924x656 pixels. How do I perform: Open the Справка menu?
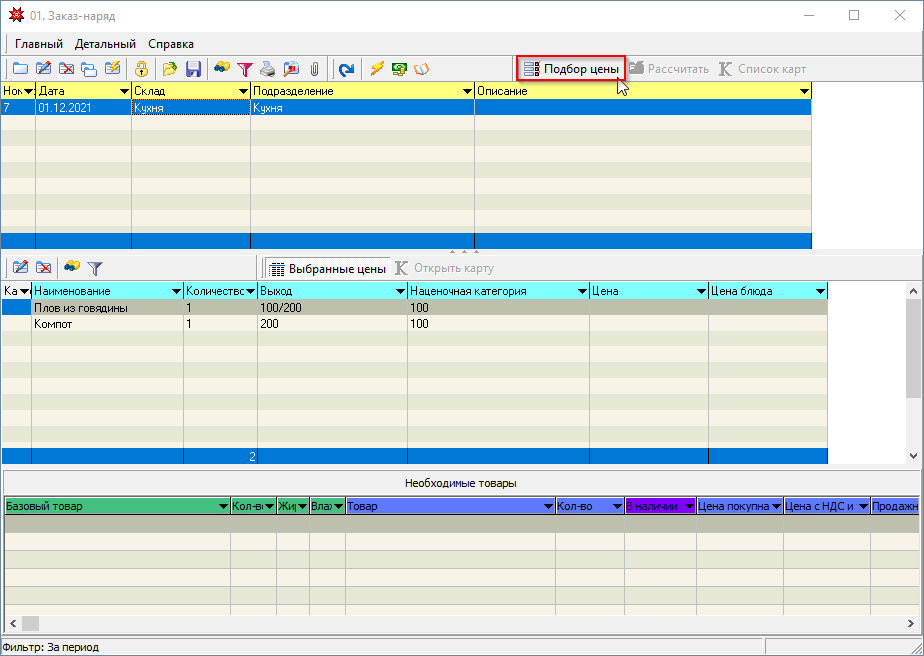pyautogui.click(x=171, y=44)
